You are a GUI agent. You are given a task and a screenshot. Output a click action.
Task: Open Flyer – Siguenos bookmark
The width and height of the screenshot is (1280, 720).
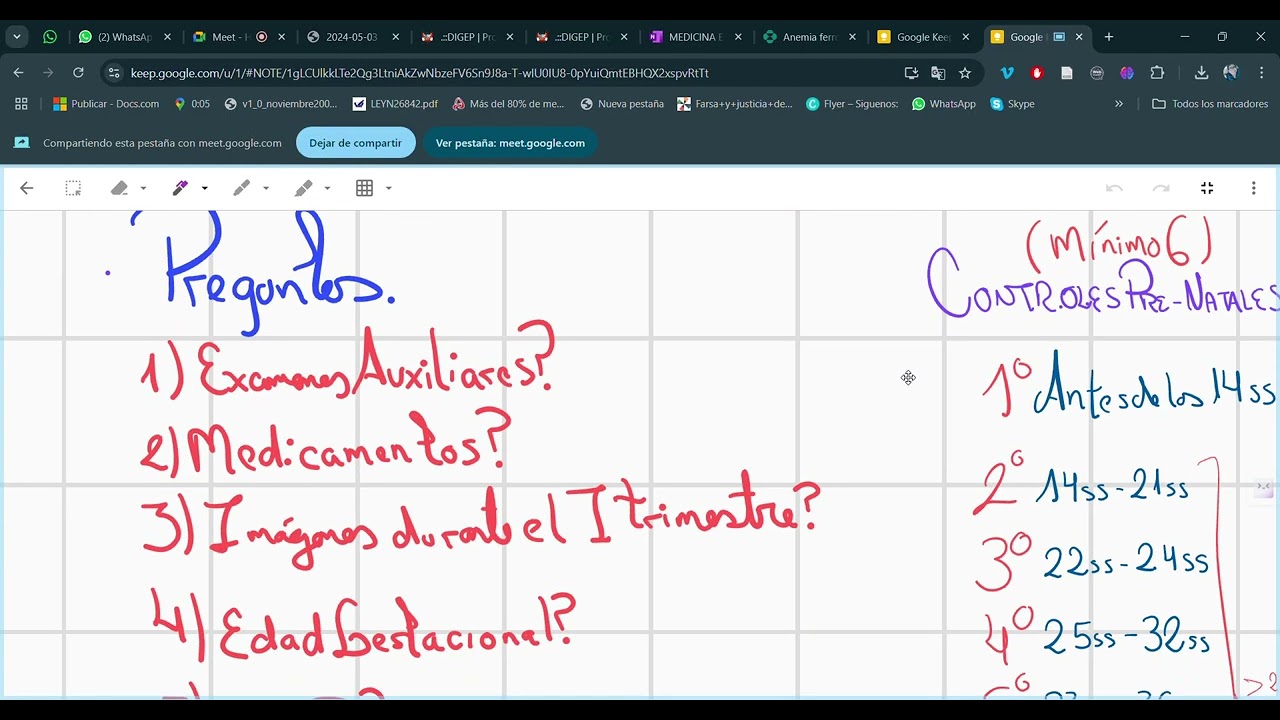pyautogui.click(x=853, y=104)
